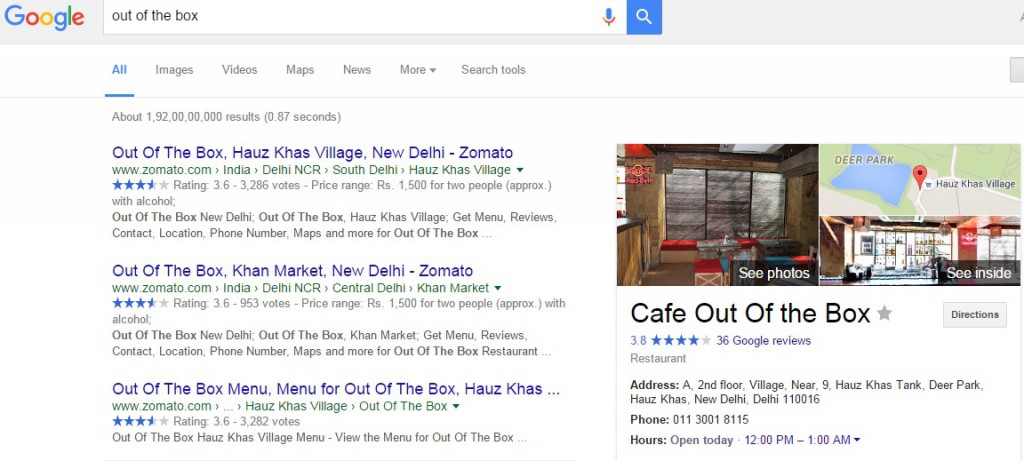Expand the opening hours dropdown
1024x461 pixels.
point(857,440)
